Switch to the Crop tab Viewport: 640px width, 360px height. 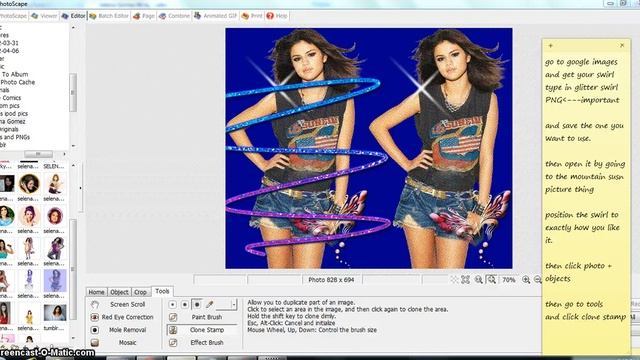[140, 292]
